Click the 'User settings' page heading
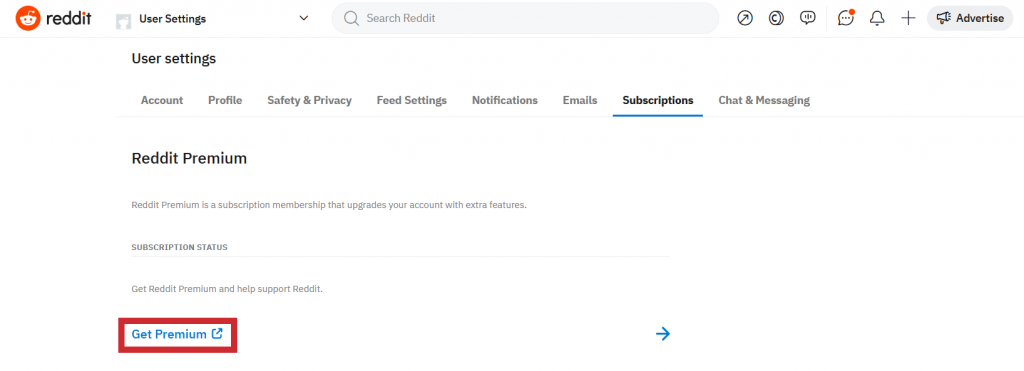 (x=174, y=59)
